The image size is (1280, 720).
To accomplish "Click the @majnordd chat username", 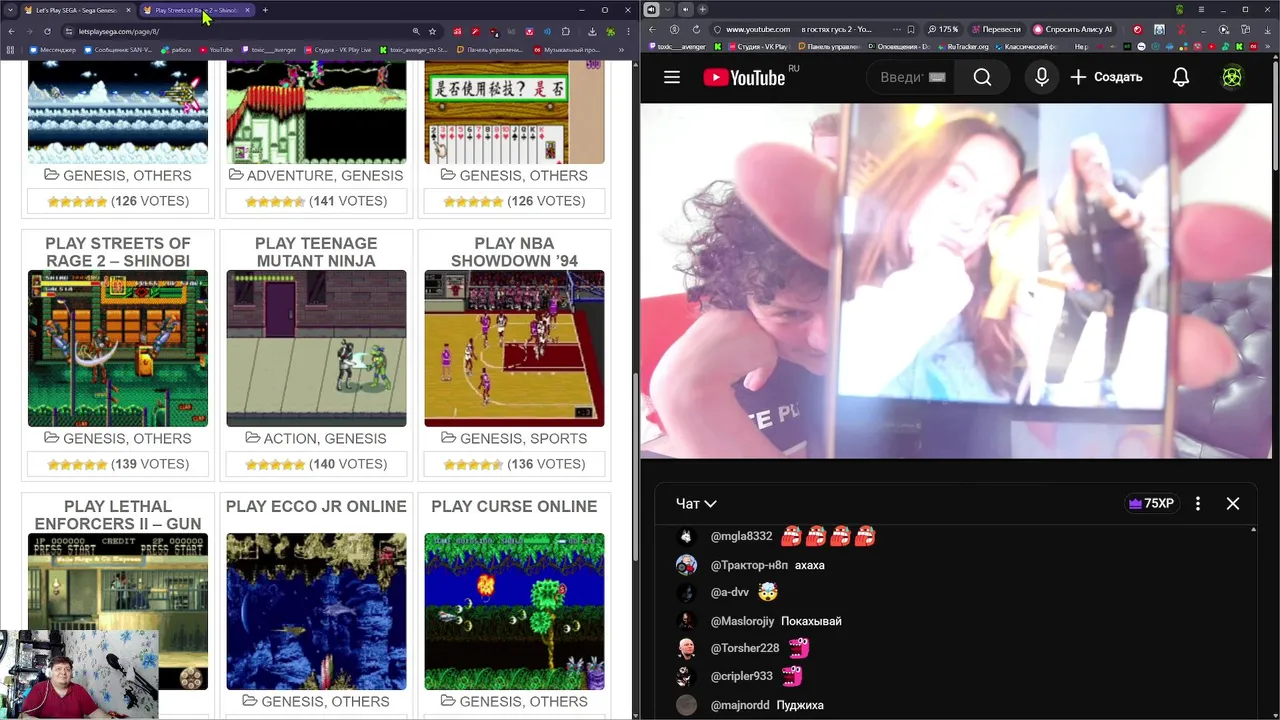I will tap(740, 705).
